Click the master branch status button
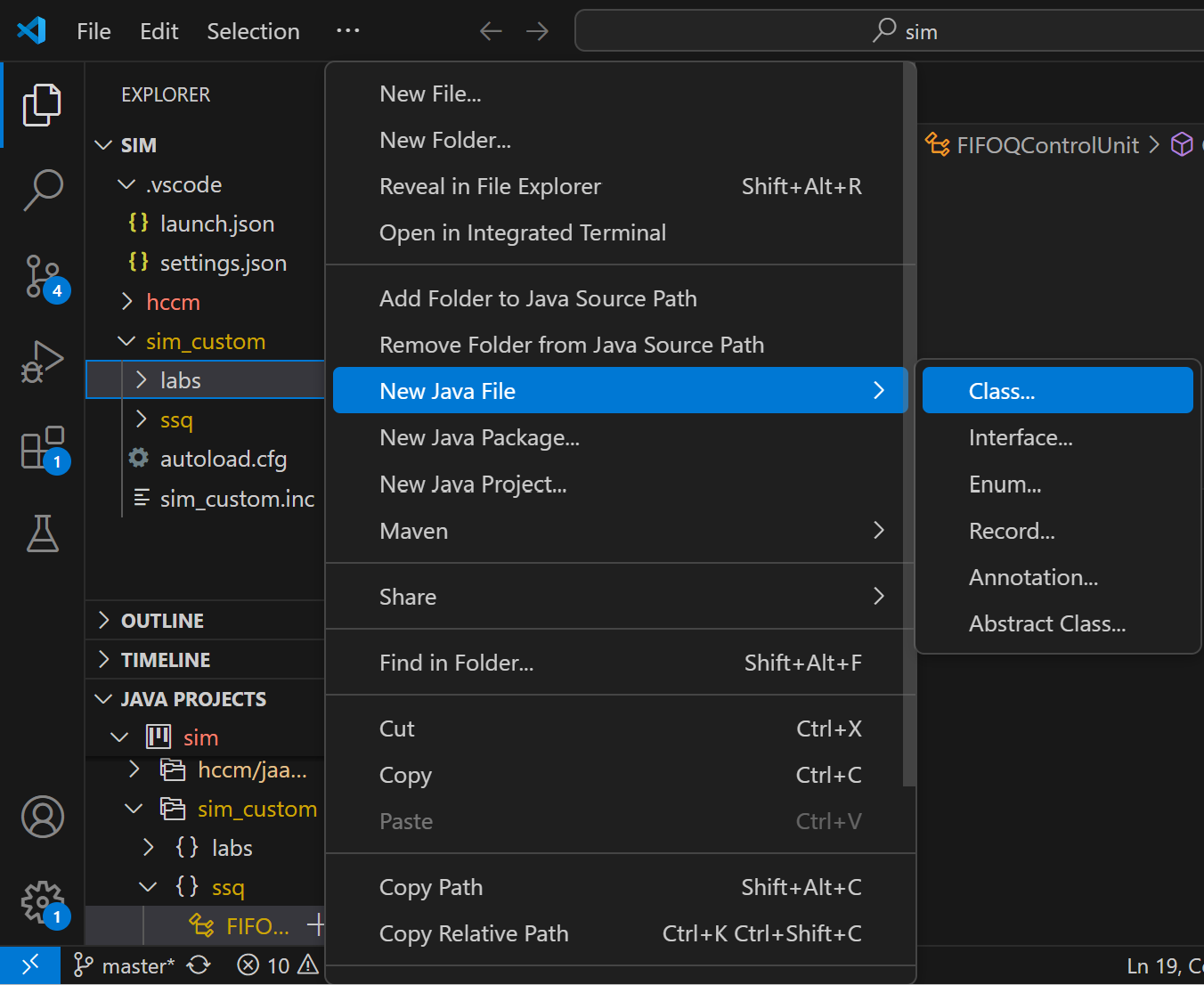The image size is (1204, 985). tap(126, 965)
